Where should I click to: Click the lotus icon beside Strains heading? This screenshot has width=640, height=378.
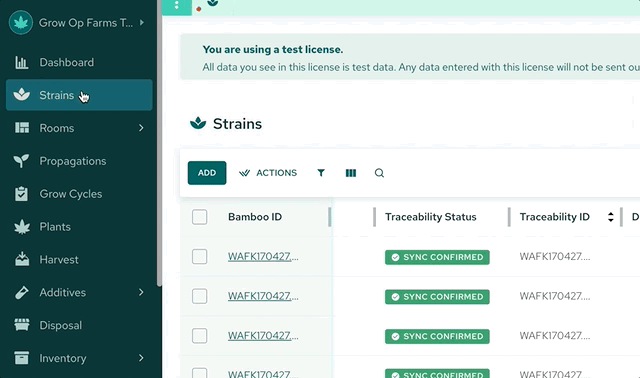pyautogui.click(x=198, y=123)
